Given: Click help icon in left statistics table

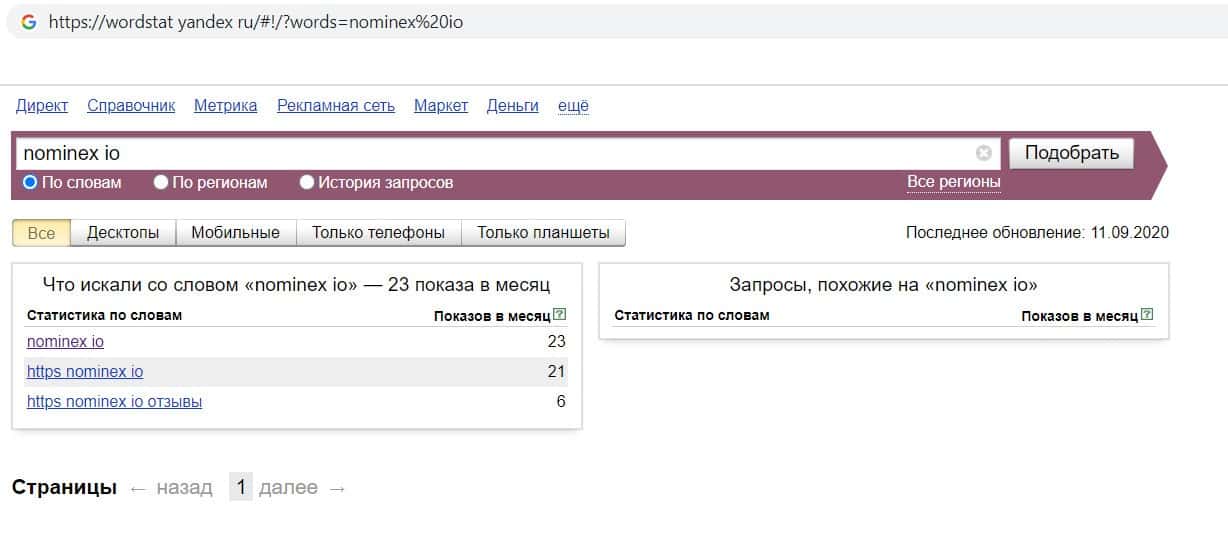Looking at the screenshot, I should (x=559, y=315).
